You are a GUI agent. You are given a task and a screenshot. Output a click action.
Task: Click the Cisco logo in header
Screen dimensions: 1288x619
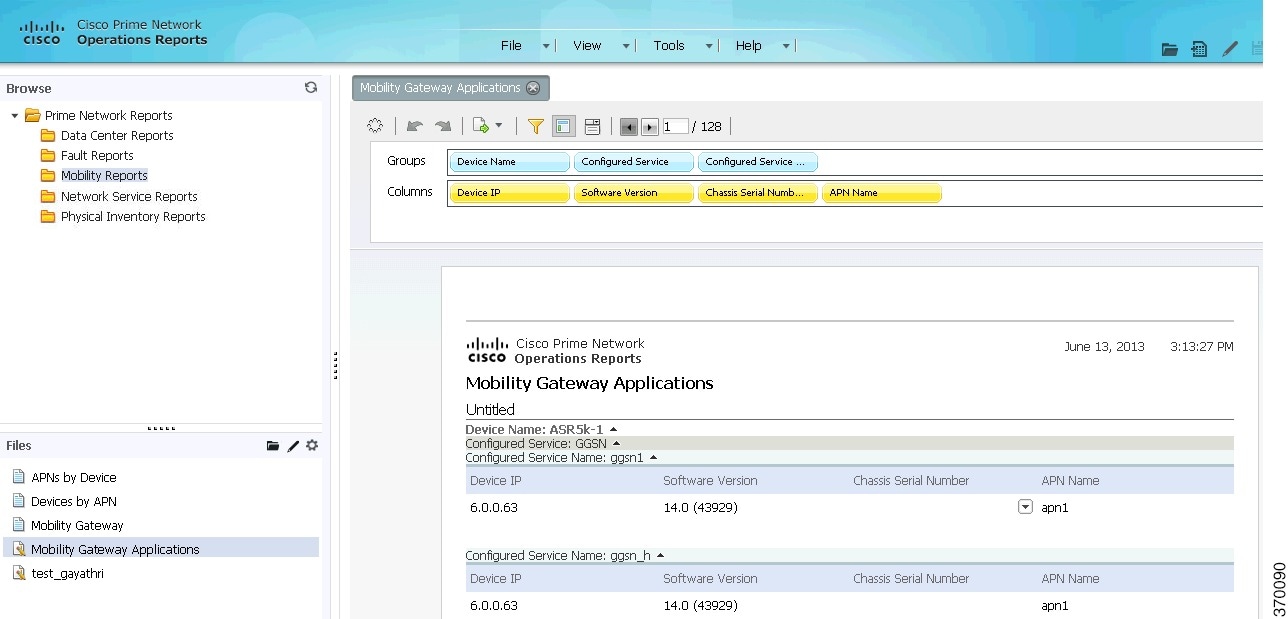click(42, 33)
